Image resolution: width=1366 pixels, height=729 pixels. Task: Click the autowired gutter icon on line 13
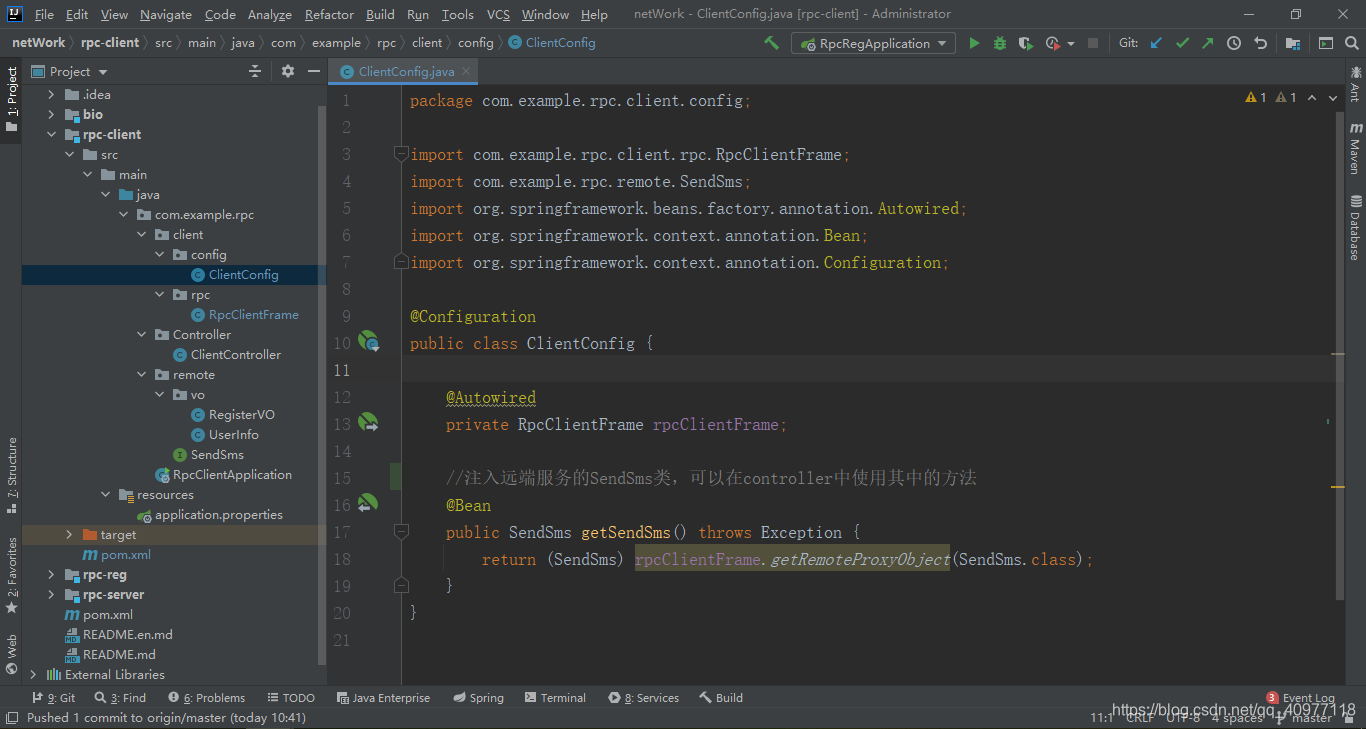click(369, 422)
